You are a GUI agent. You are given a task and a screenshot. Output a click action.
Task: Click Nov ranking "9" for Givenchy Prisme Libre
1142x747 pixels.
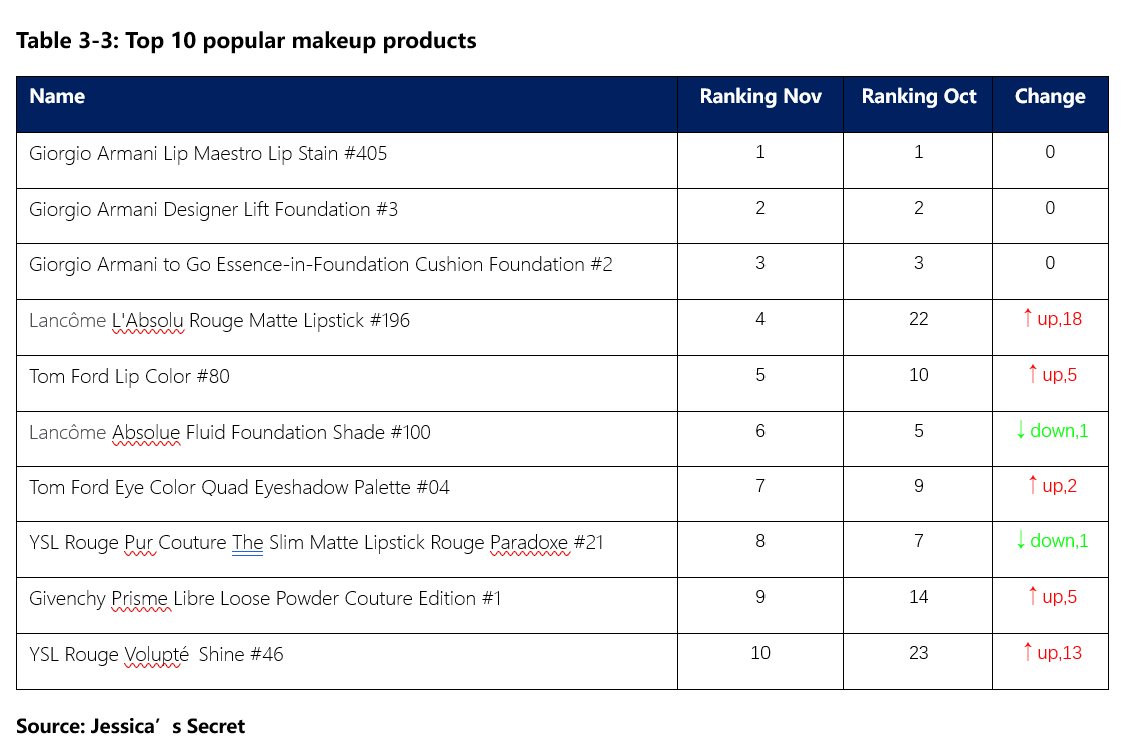tap(760, 598)
